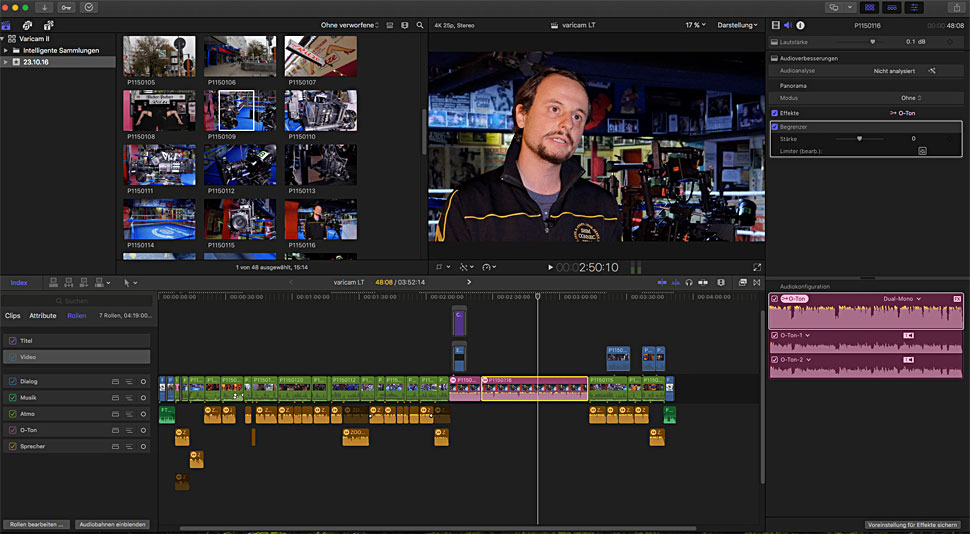Click the Rollen bearbeiten button
The height and width of the screenshot is (534, 970).
click(37, 524)
